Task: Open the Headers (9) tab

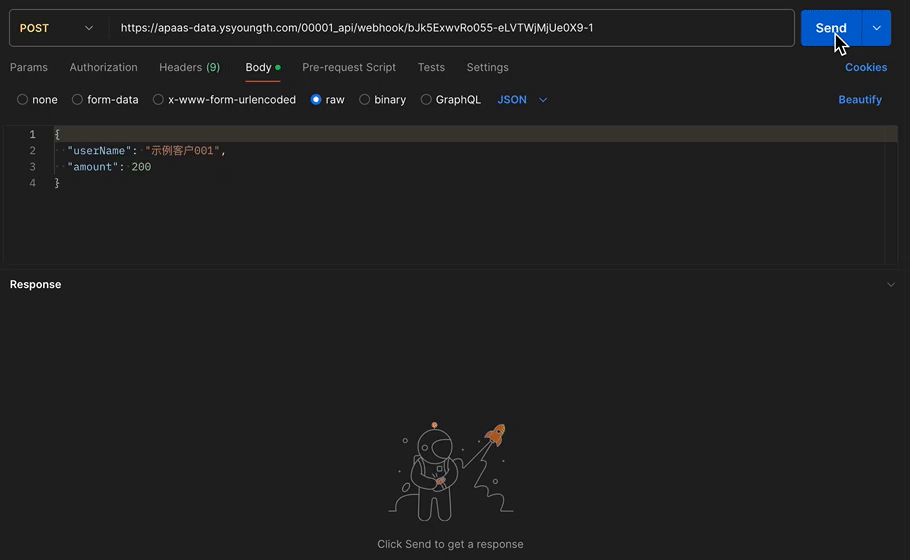Action: (189, 67)
